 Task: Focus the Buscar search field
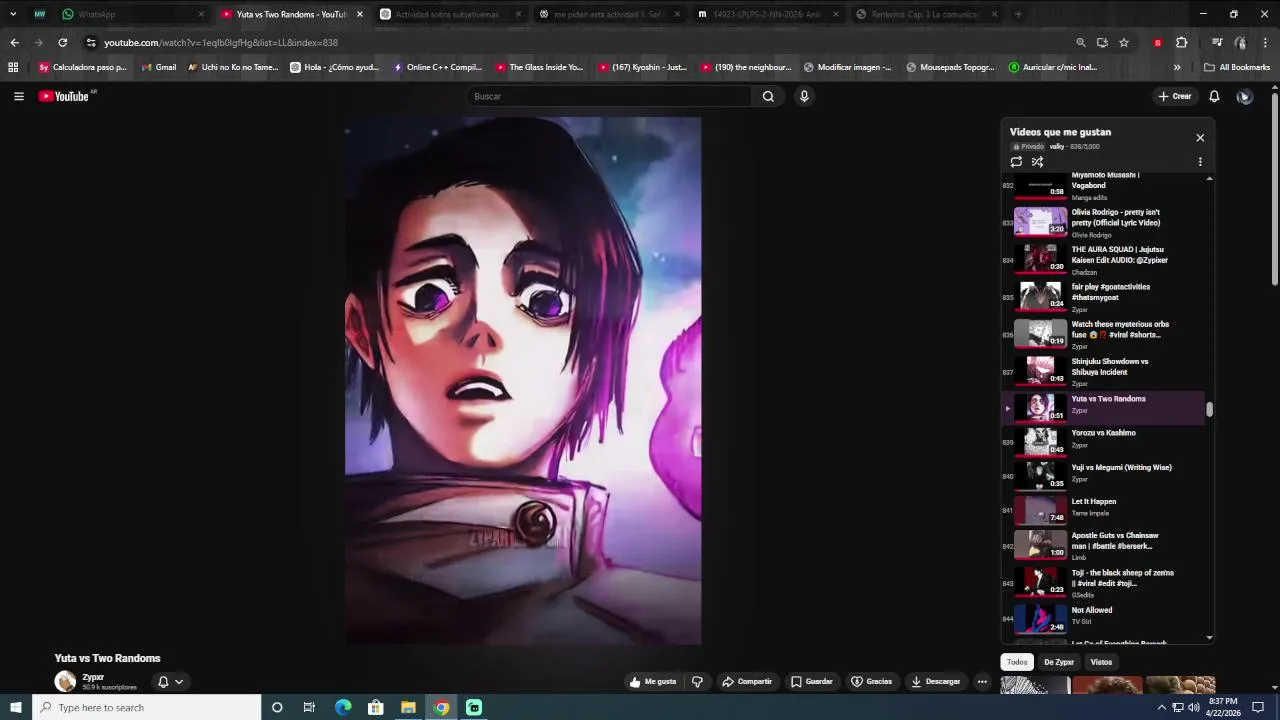[608, 96]
